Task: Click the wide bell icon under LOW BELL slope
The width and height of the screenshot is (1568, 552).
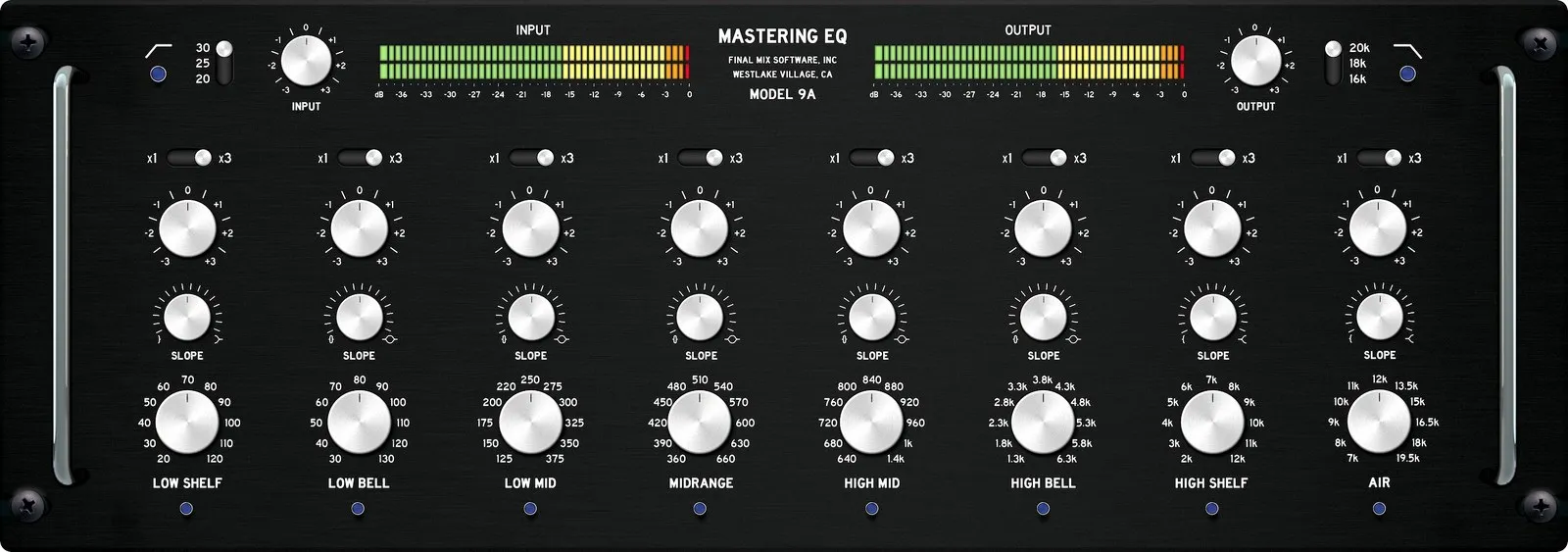Action: click(389, 339)
